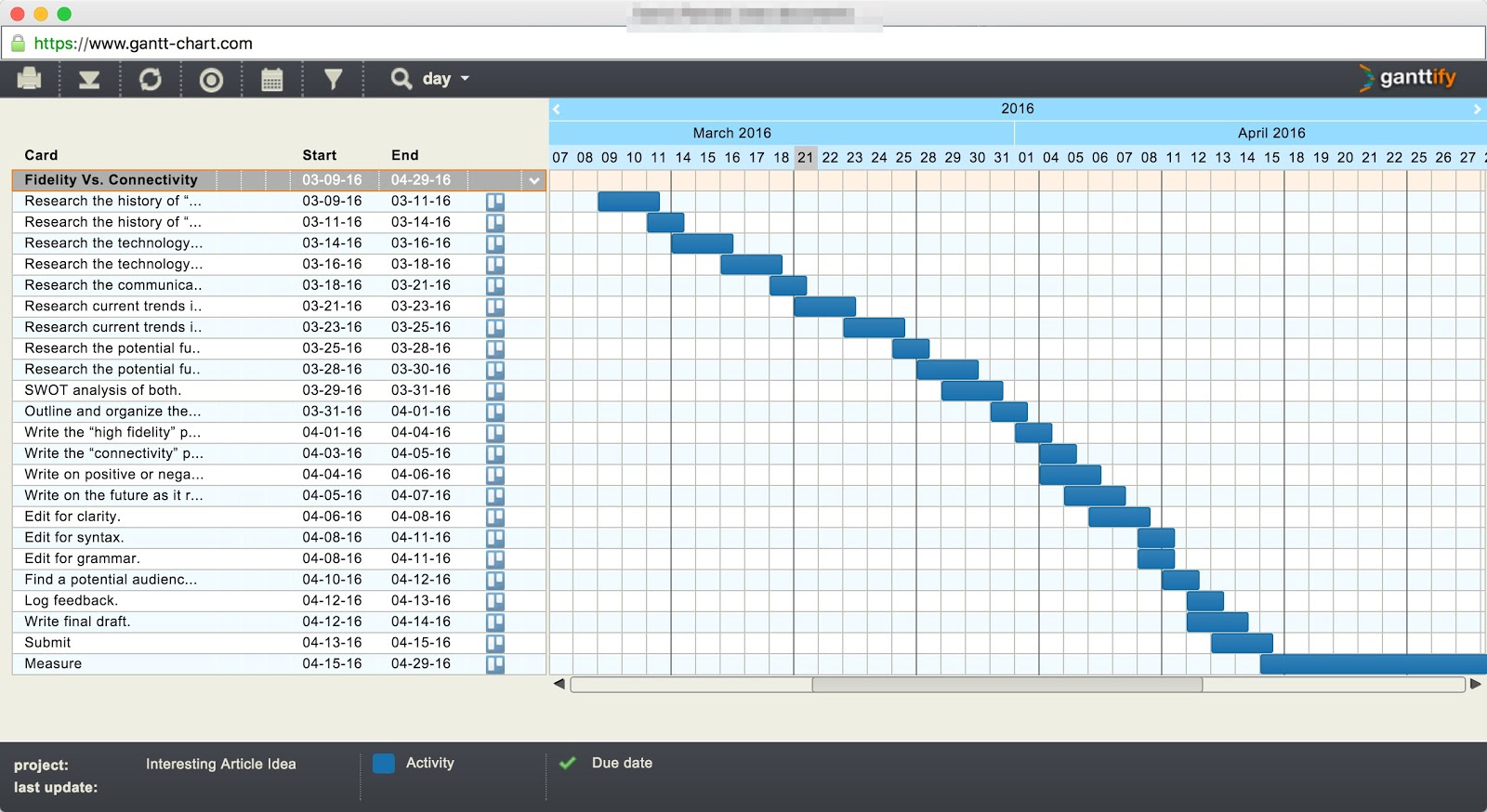This screenshot has height=812, width=1487.
Task: Click the magnifier zoom icon
Action: tap(401, 79)
